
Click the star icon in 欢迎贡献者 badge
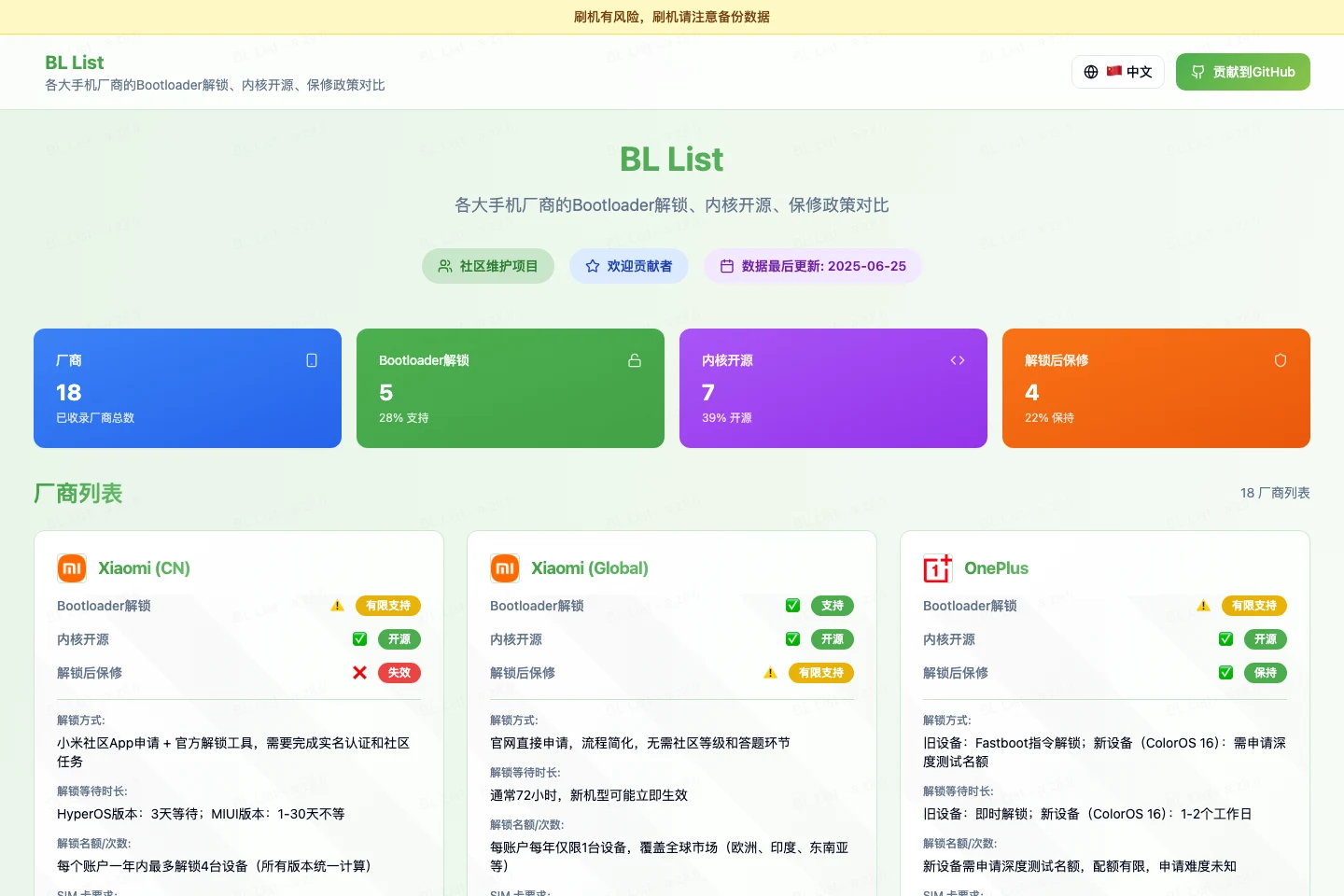[x=593, y=266]
